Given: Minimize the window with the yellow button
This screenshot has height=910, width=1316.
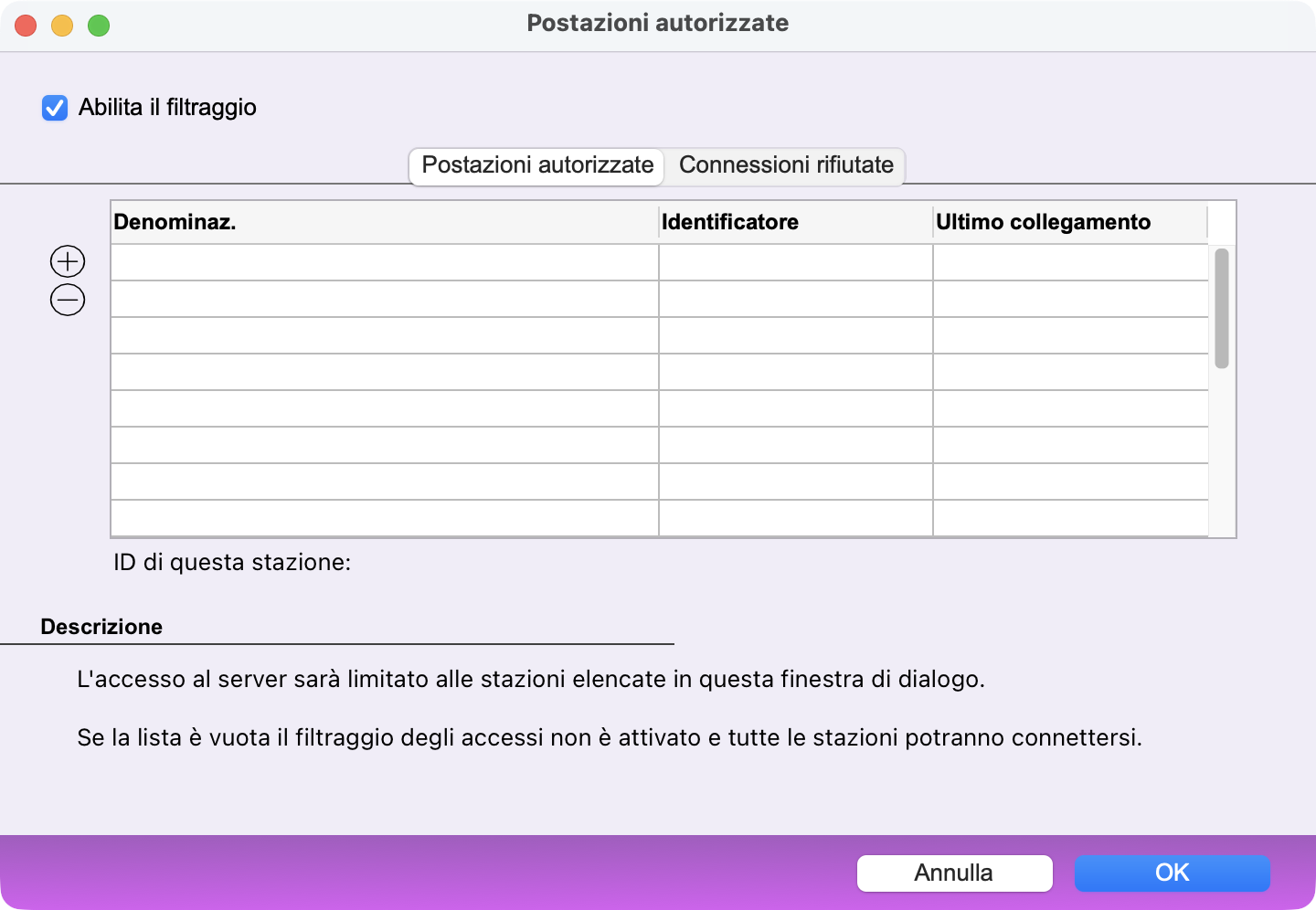Looking at the screenshot, I should pos(62,26).
